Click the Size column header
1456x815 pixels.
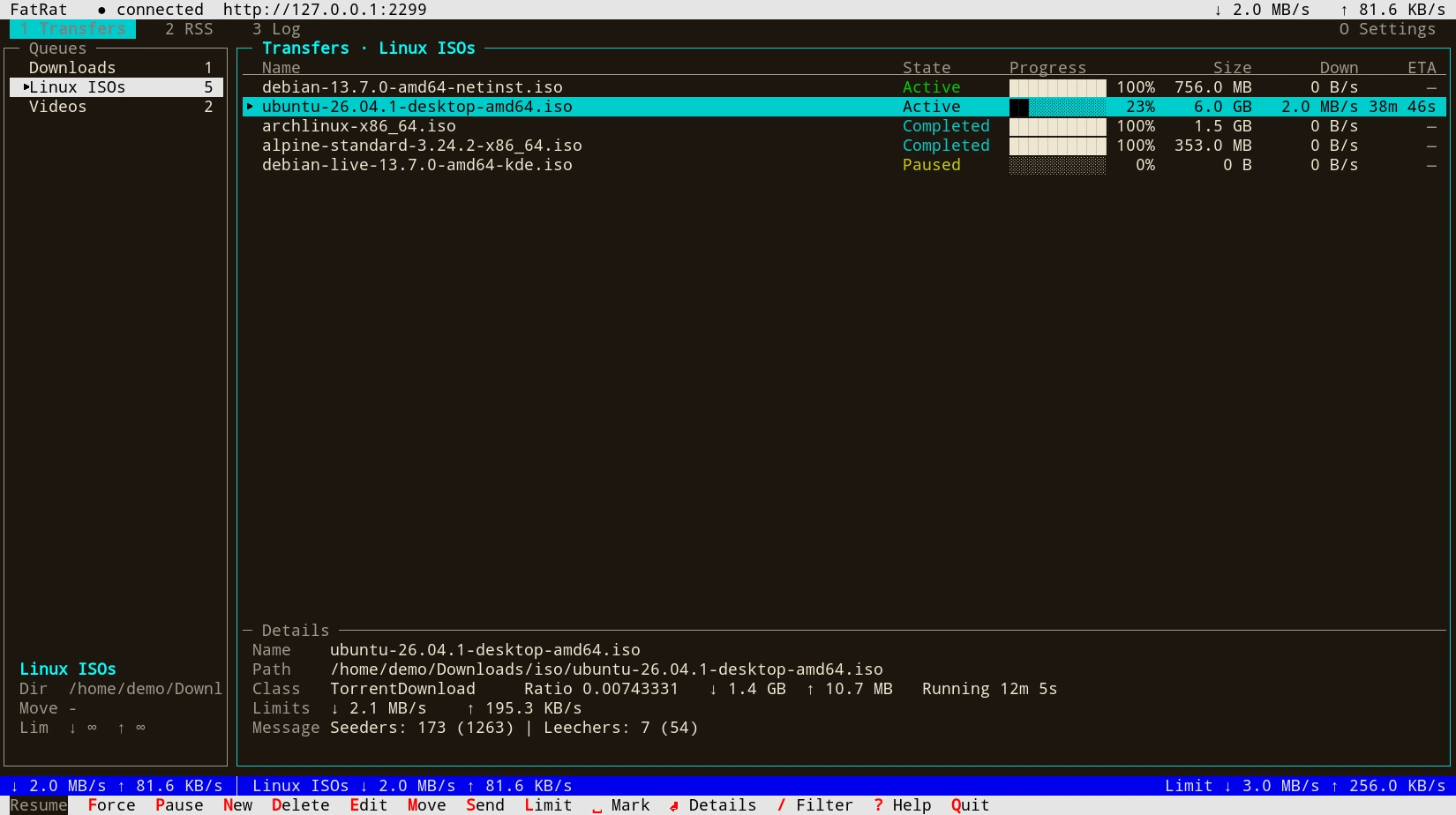(x=1232, y=68)
